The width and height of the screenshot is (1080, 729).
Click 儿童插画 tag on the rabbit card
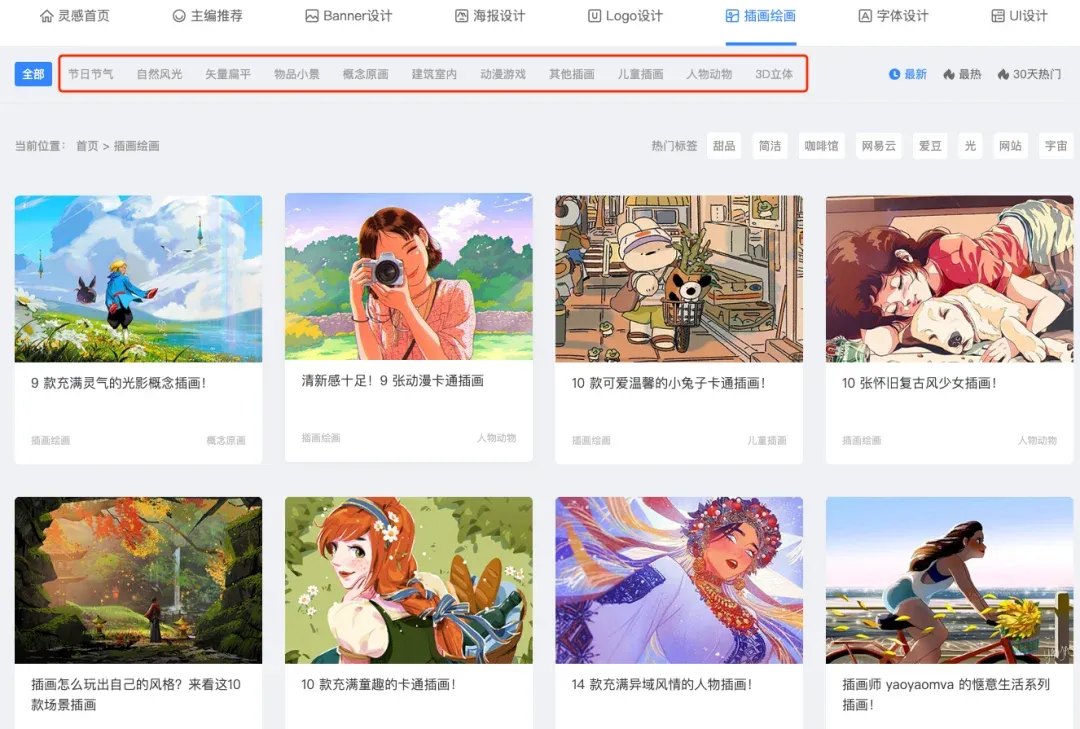click(767, 440)
